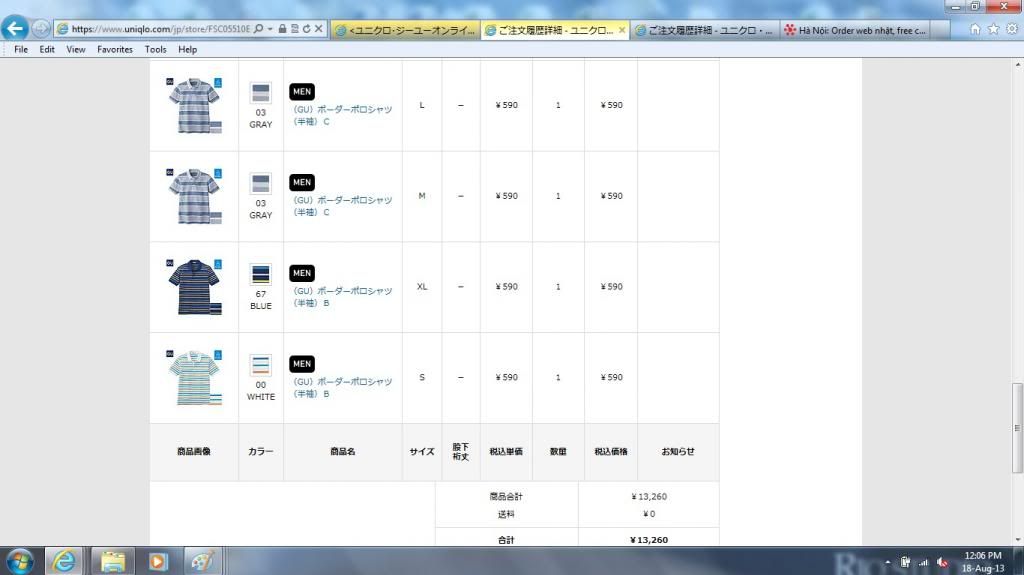Click the network signal tray icon
Screen dimensions: 1024x575
click(923, 562)
